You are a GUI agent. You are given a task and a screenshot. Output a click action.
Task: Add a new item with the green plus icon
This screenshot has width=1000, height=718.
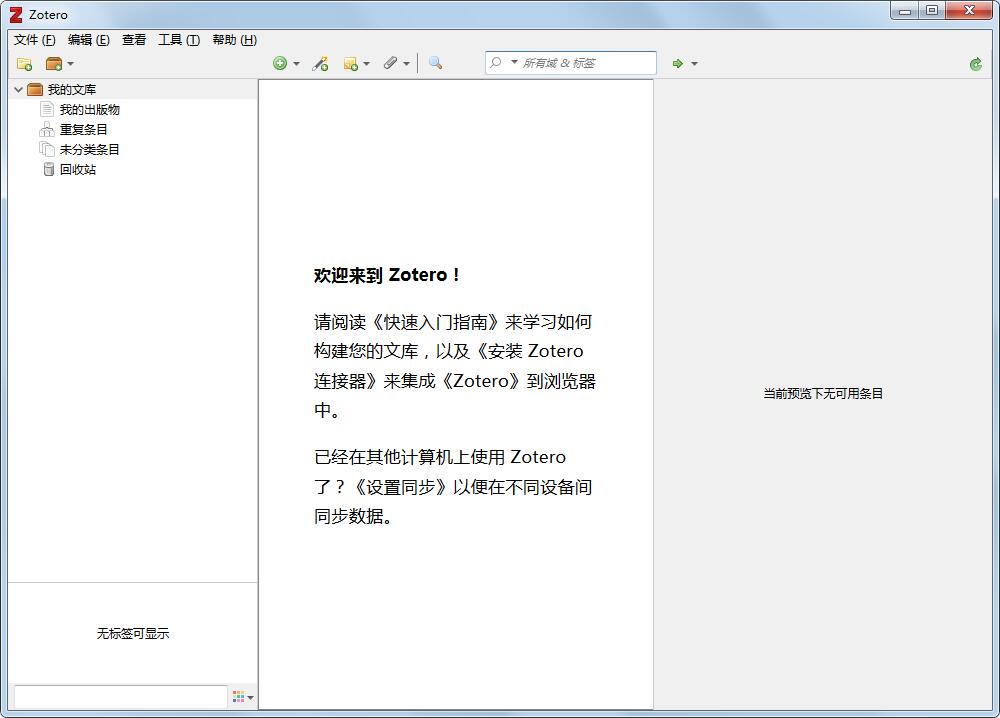[280, 63]
